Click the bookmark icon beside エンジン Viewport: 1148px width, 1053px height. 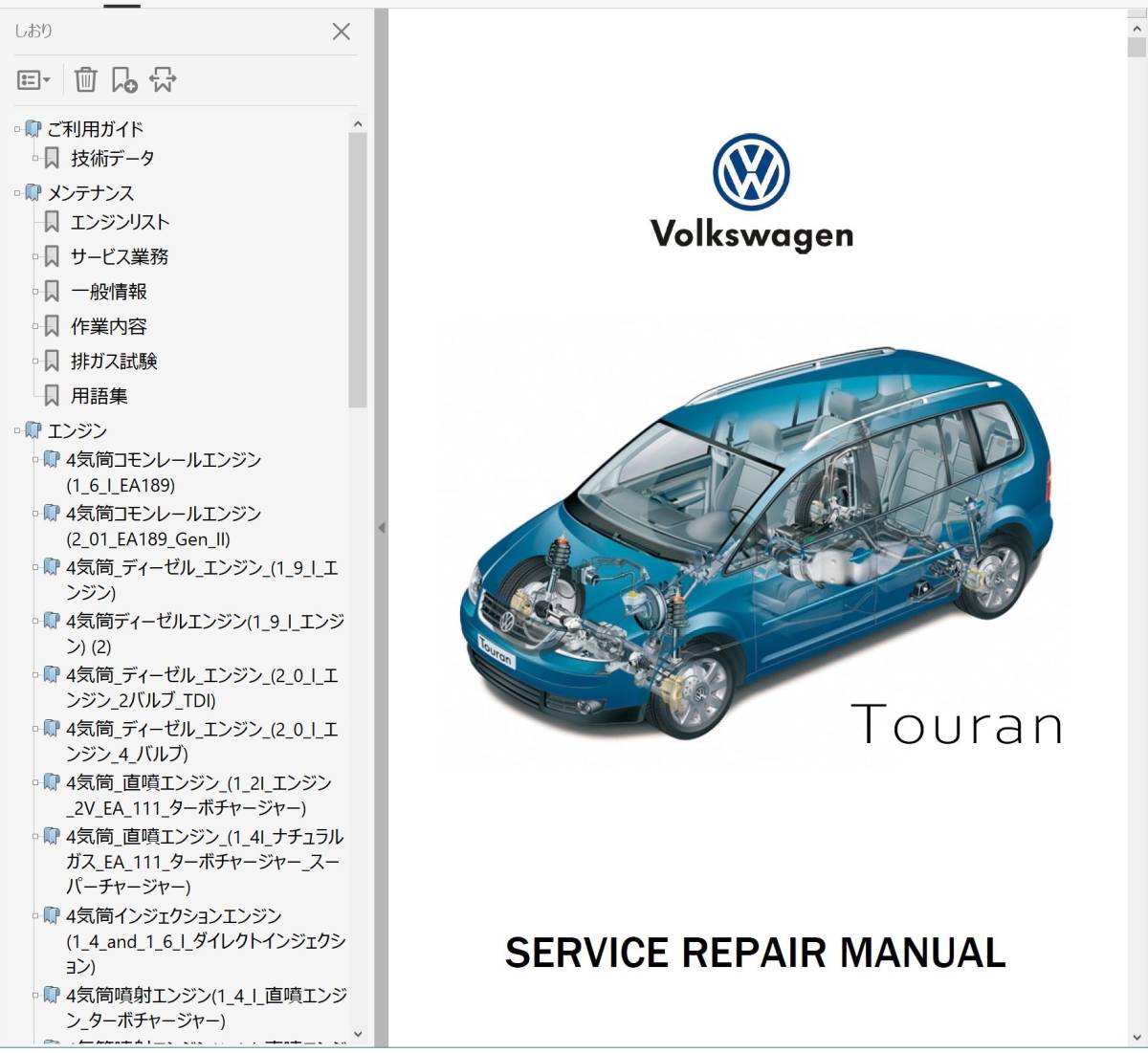pyautogui.click(x=33, y=431)
